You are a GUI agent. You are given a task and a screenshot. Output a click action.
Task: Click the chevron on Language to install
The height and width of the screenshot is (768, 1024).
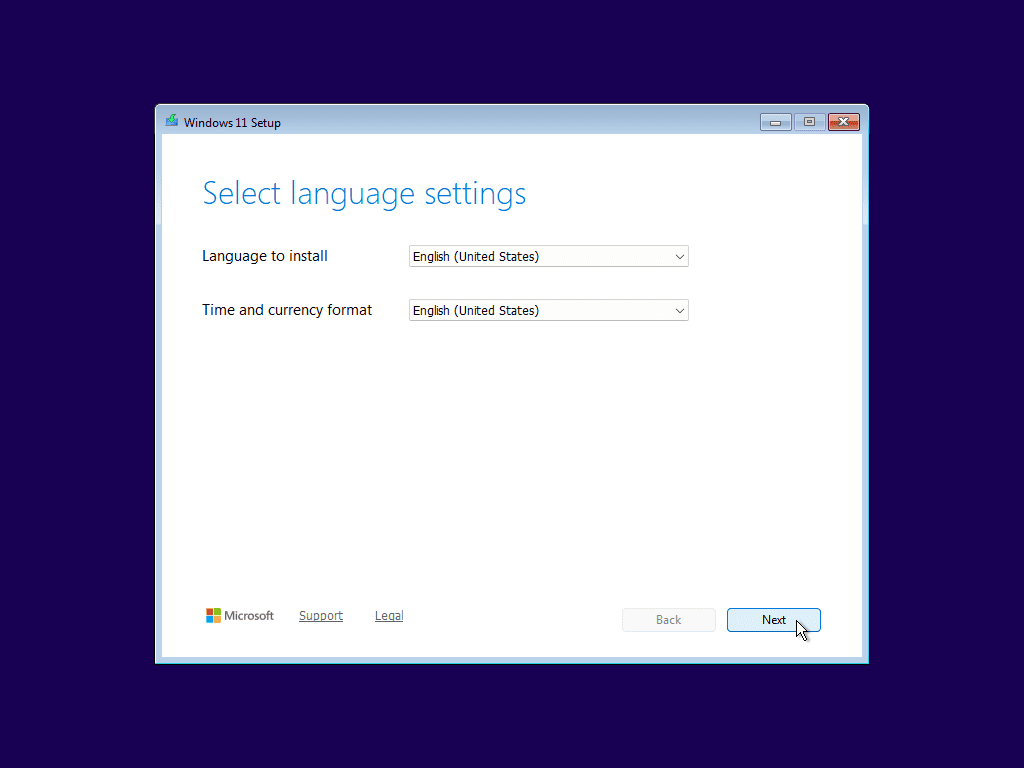pyautogui.click(x=680, y=257)
